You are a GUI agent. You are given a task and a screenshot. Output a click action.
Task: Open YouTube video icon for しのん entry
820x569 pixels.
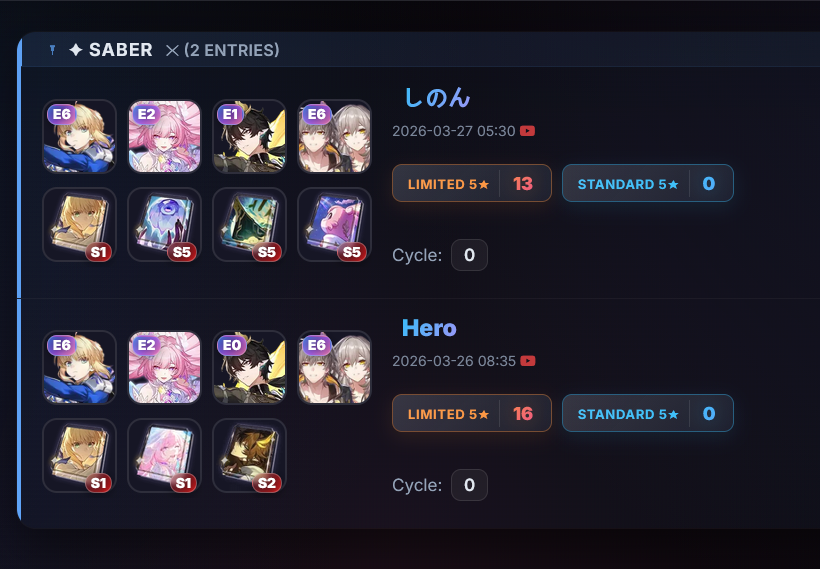[x=527, y=131]
